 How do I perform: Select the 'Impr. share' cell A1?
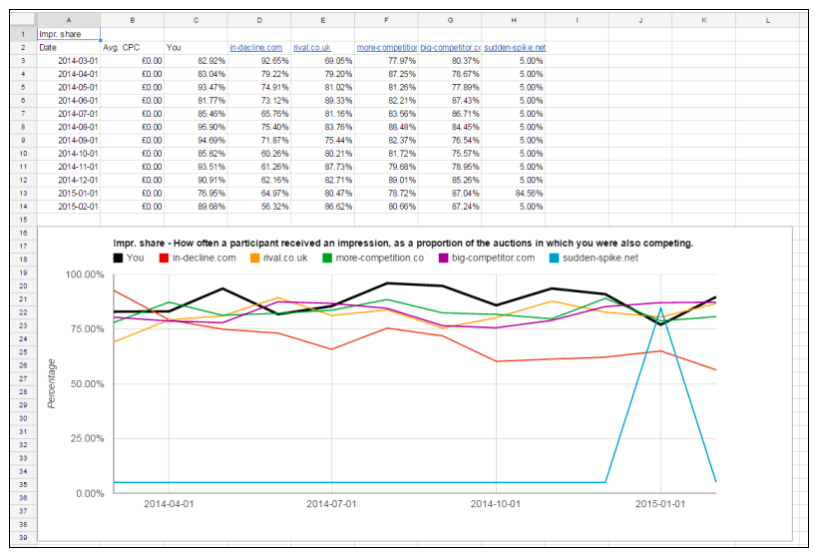pyautogui.click(x=68, y=34)
